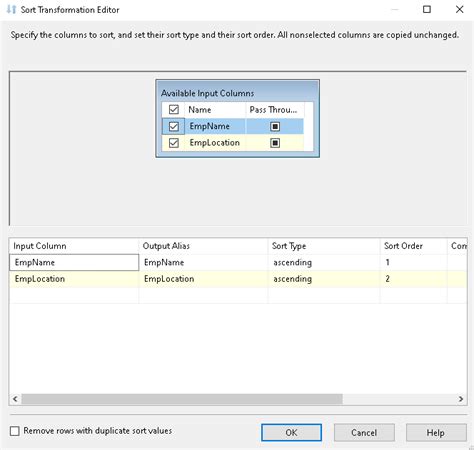Edit the EmpName Output Alias cell

[x=203, y=262]
